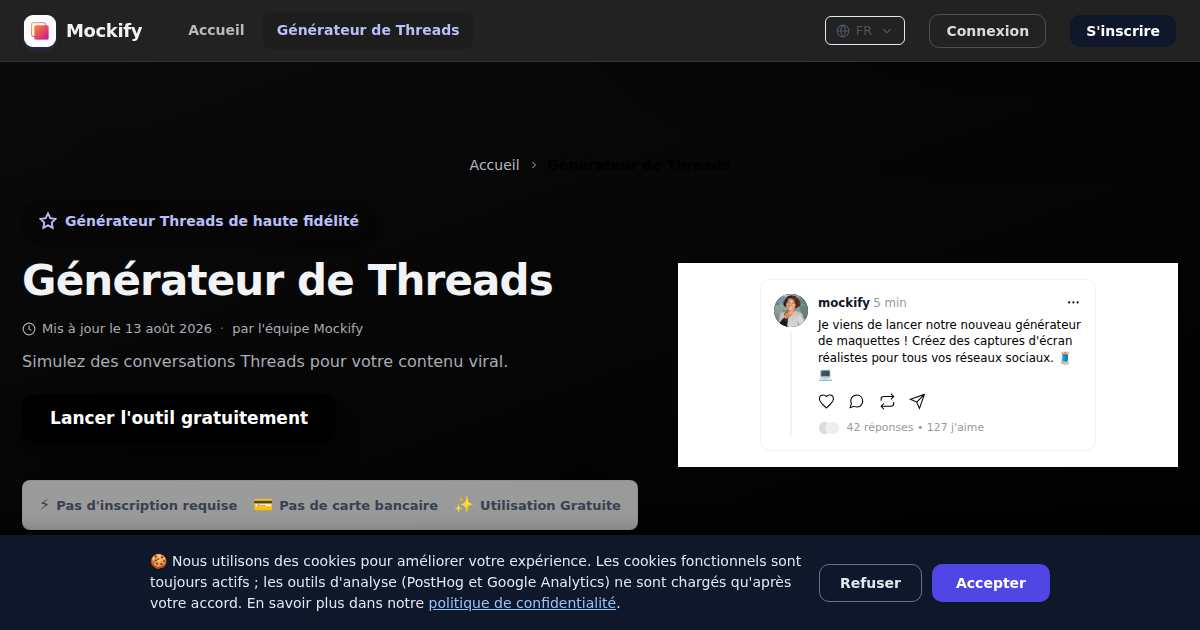The image size is (1200, 630).
Task: Click the lightning bolt icon
Action: [44, 505]
